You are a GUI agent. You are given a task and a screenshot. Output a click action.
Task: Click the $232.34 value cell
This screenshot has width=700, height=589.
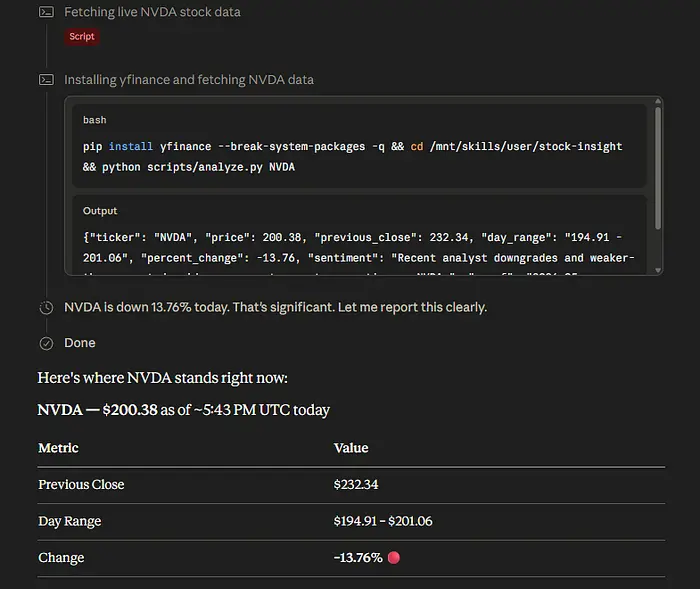(x=356, y=485)
